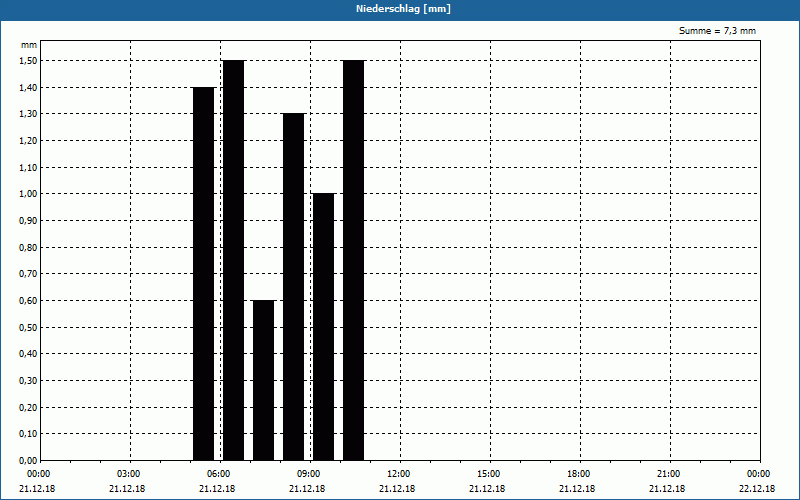The image size is (800, 500).
Task: Click the 0,70 y-axis label
Action: pyautogui.click(x=28, y=274)
